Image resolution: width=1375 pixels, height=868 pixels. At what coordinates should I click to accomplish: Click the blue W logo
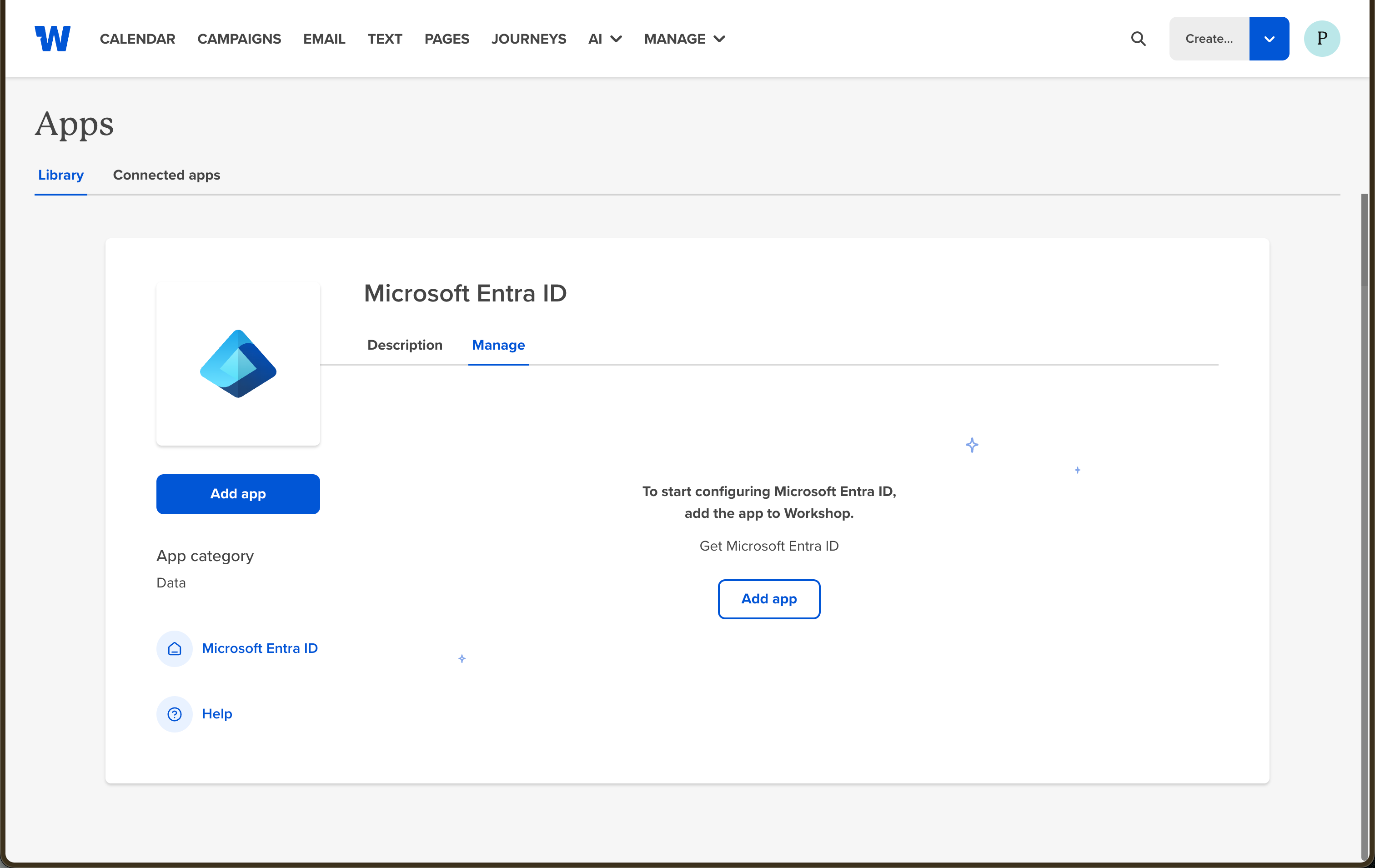coord(53,38)
